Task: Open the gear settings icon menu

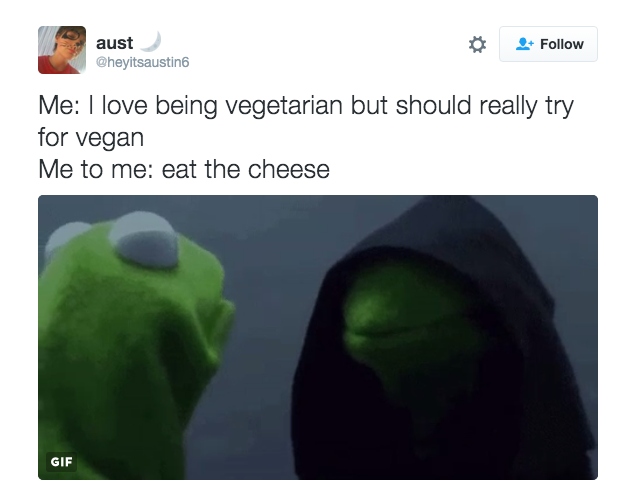Action: pos(477,44)
